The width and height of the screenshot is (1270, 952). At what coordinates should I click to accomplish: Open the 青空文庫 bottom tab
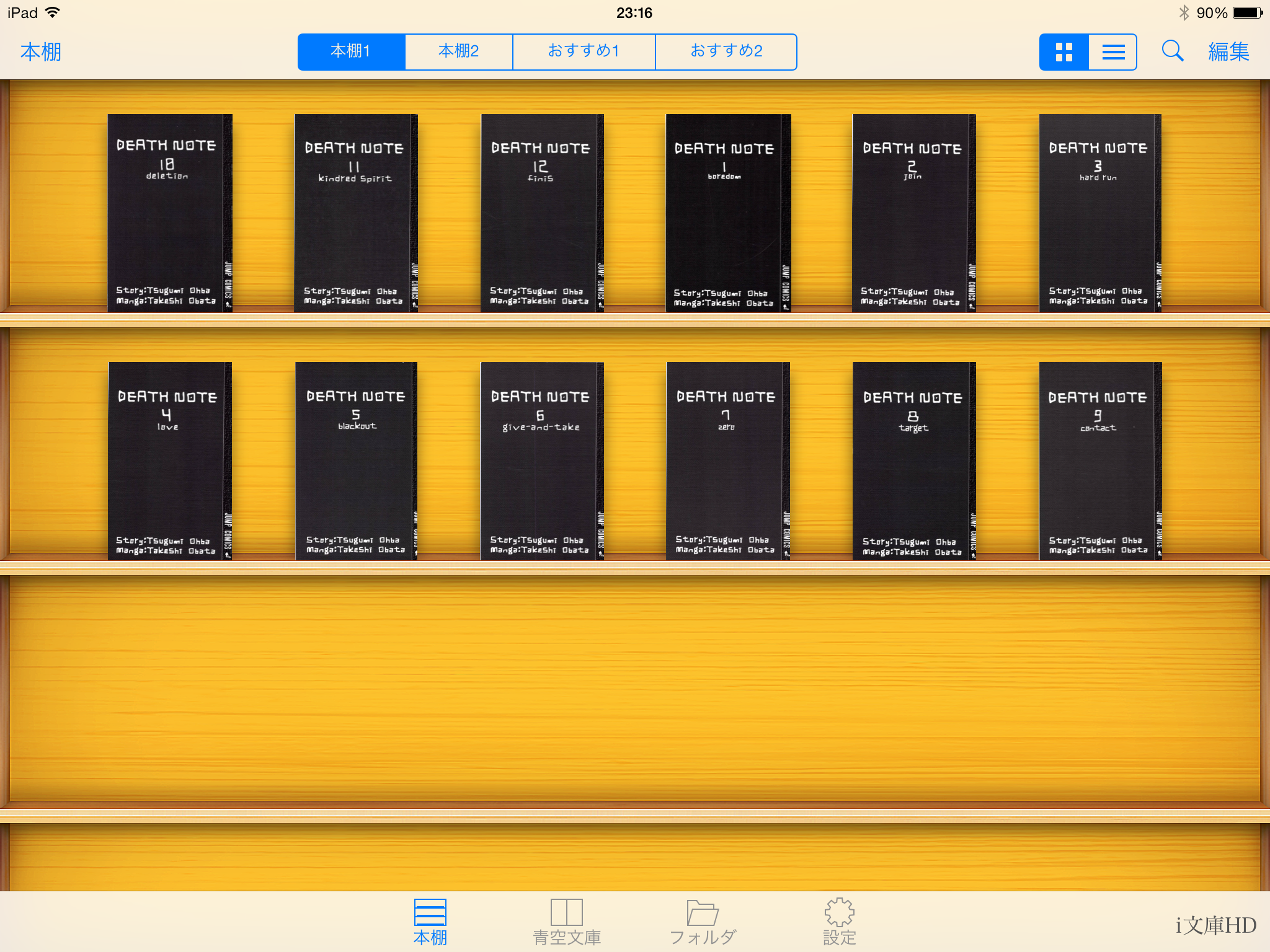pos(567,922)
